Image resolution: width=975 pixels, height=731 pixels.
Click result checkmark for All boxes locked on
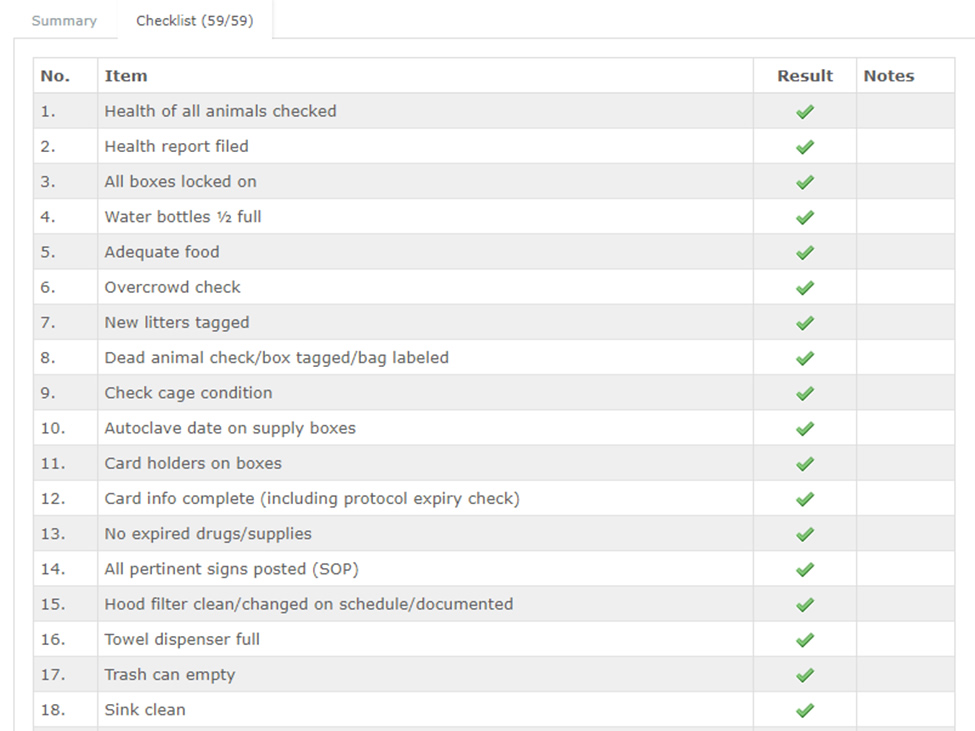pyautogui.click(x=805, y=182)
